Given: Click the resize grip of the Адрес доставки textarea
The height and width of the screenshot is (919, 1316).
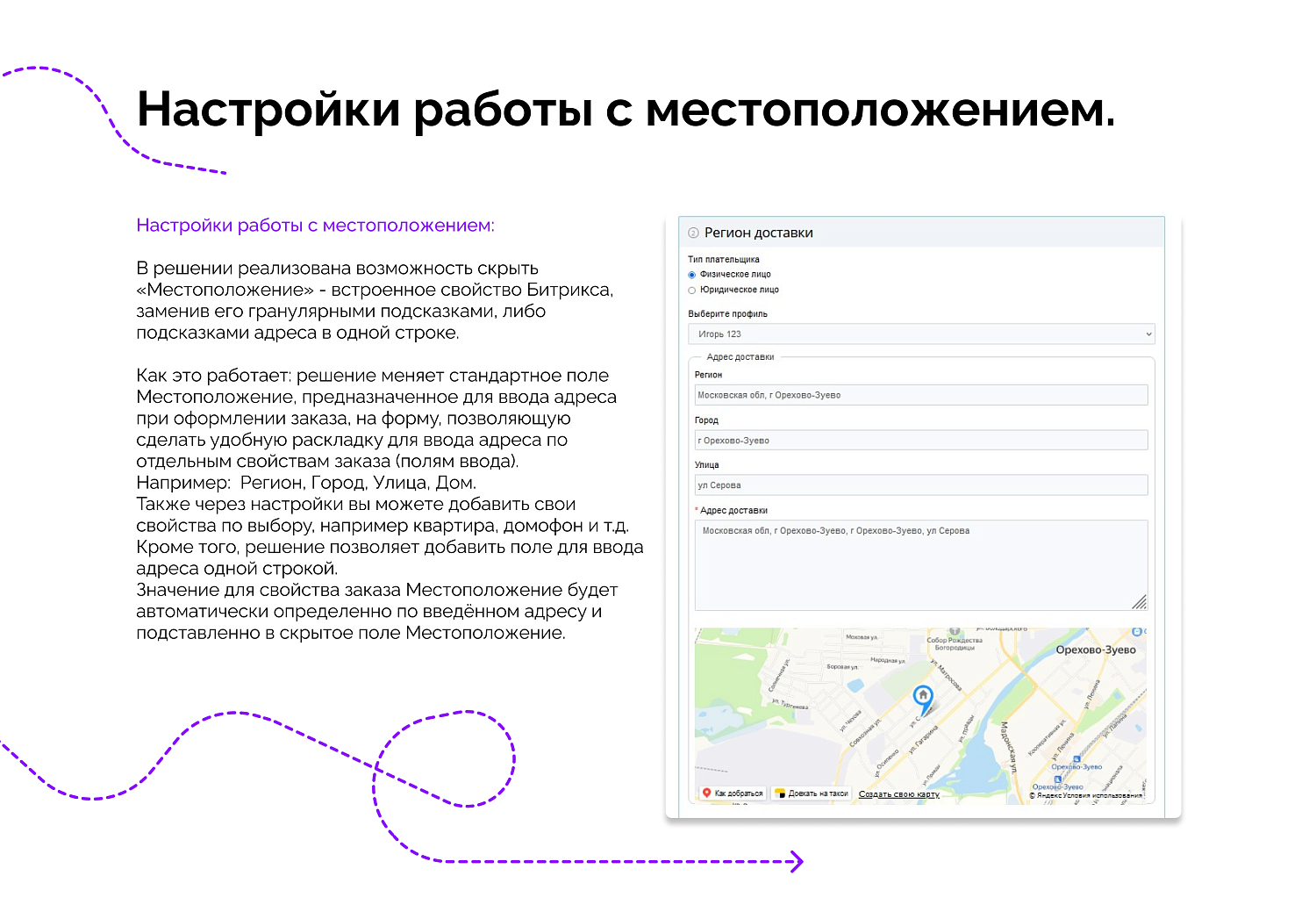Looking at the screenshot, I should 1141,602.
